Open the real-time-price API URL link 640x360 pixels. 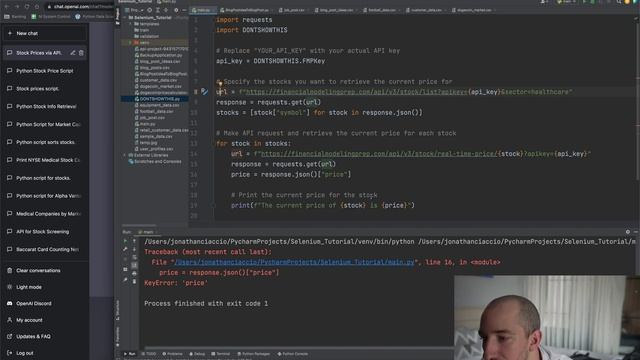379,154
